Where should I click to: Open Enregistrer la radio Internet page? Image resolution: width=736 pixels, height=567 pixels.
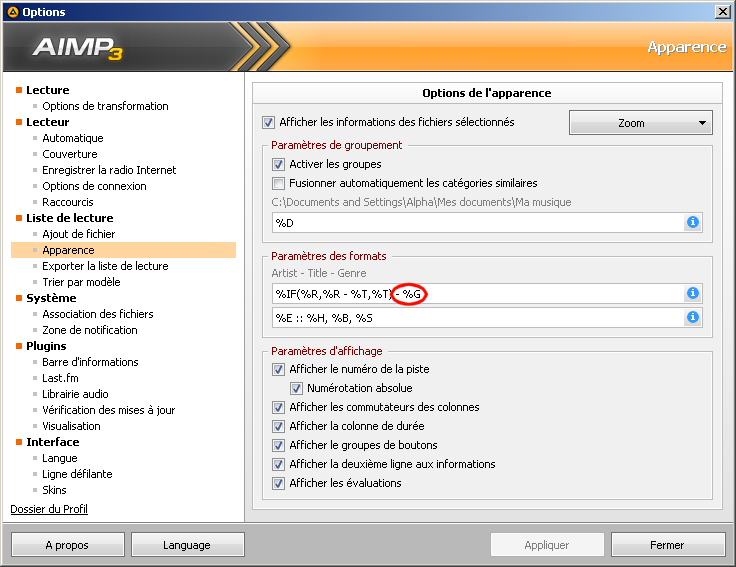(109, 170)
